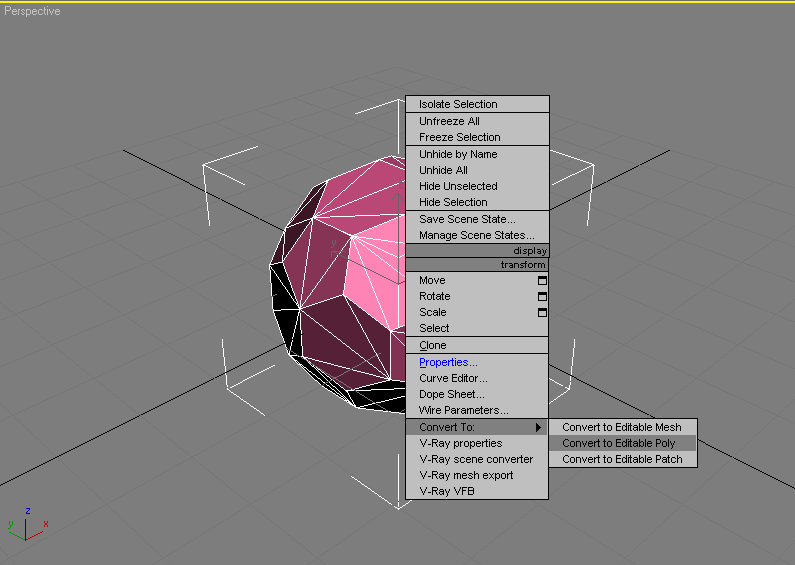Open the Dope Sheet

point(477,395)
